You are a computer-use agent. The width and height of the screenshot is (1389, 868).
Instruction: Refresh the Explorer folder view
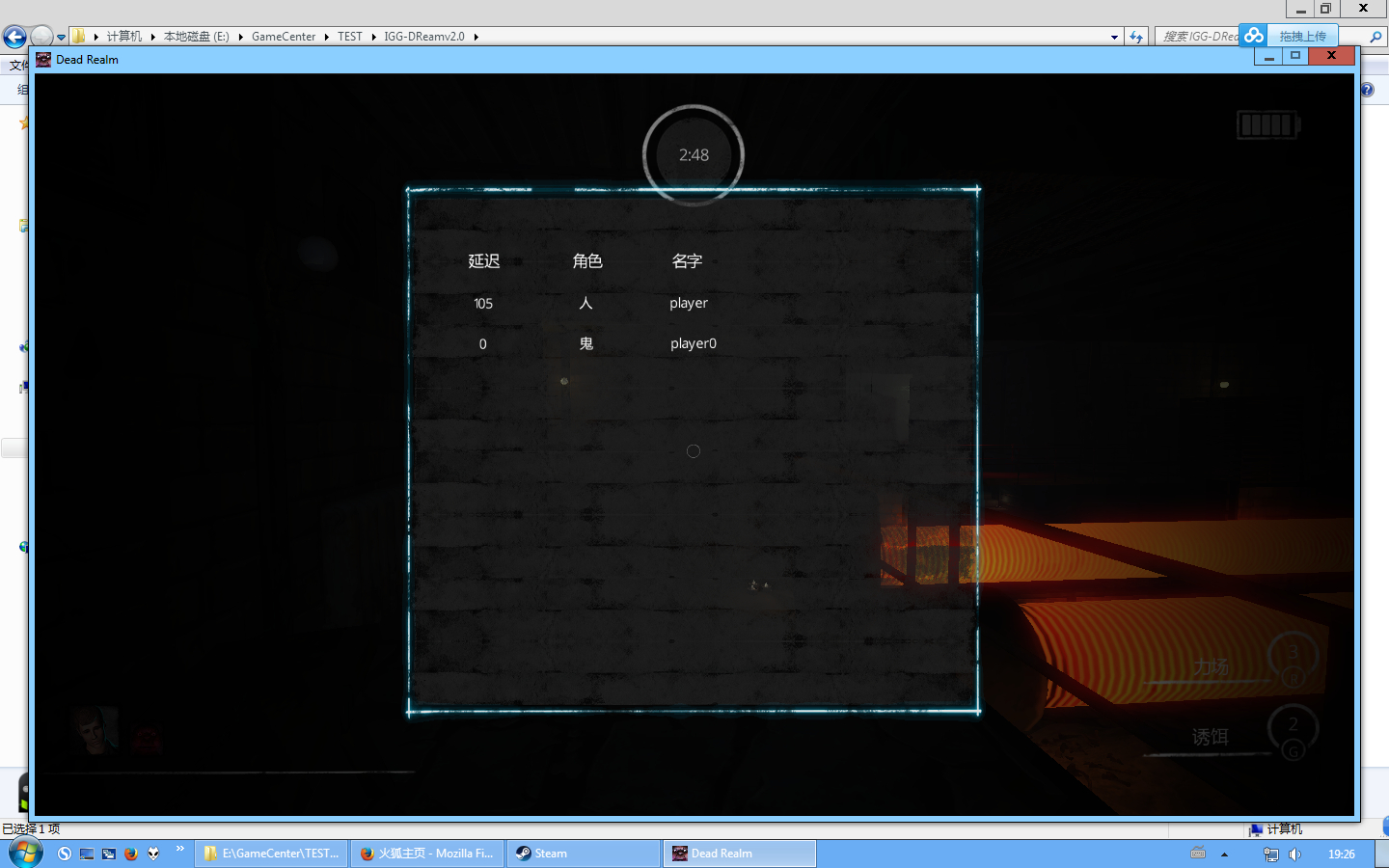point(1136,37)
